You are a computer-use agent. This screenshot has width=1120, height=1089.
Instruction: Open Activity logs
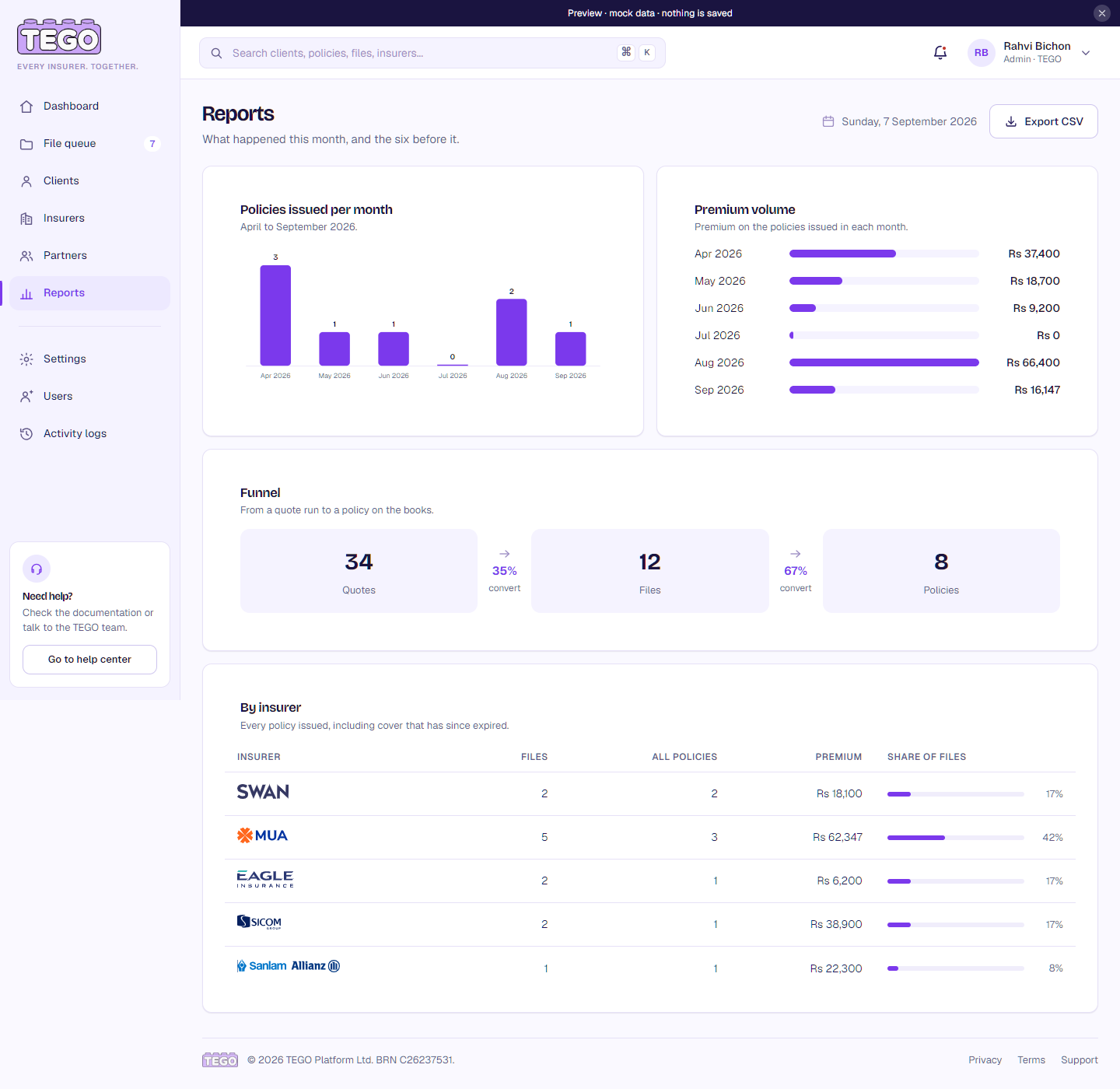[x=89, y=434]
